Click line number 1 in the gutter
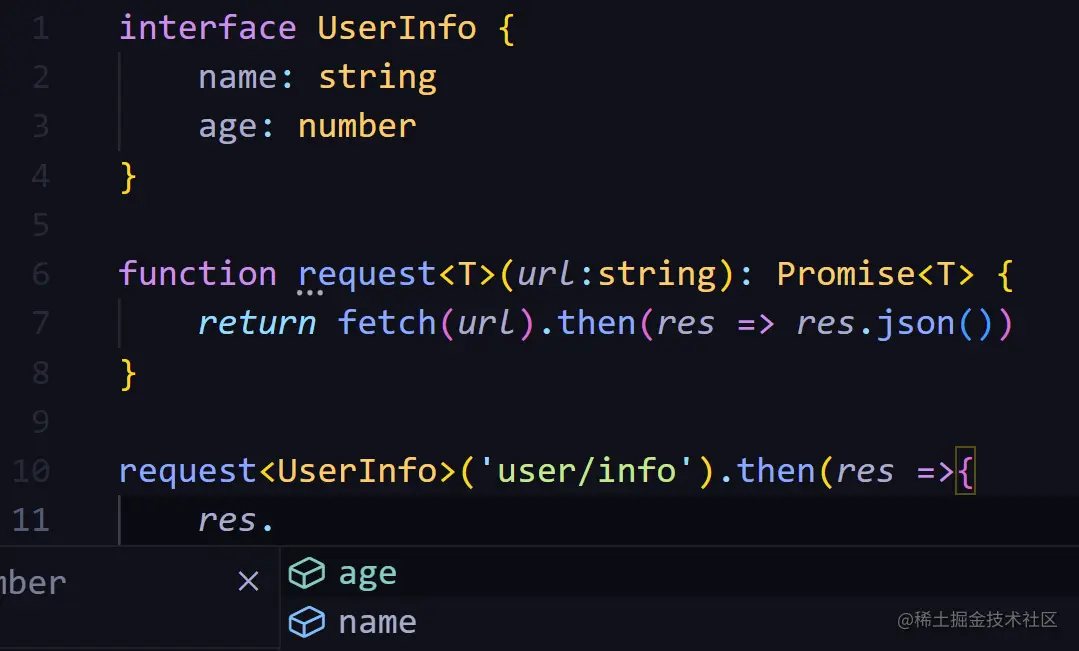The height and width of the screenshot is (651, 1079). point(40,28)
